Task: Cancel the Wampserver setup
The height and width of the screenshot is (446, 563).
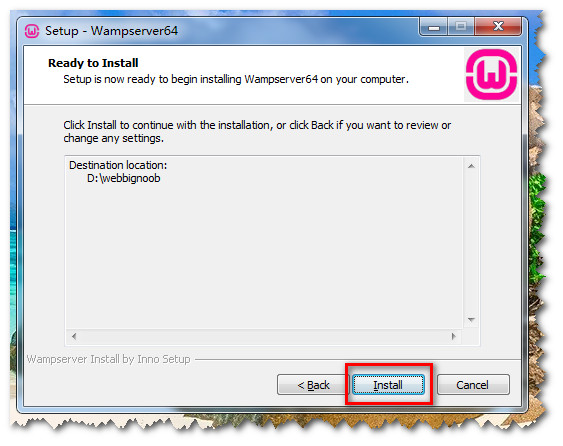Action: 473,385
